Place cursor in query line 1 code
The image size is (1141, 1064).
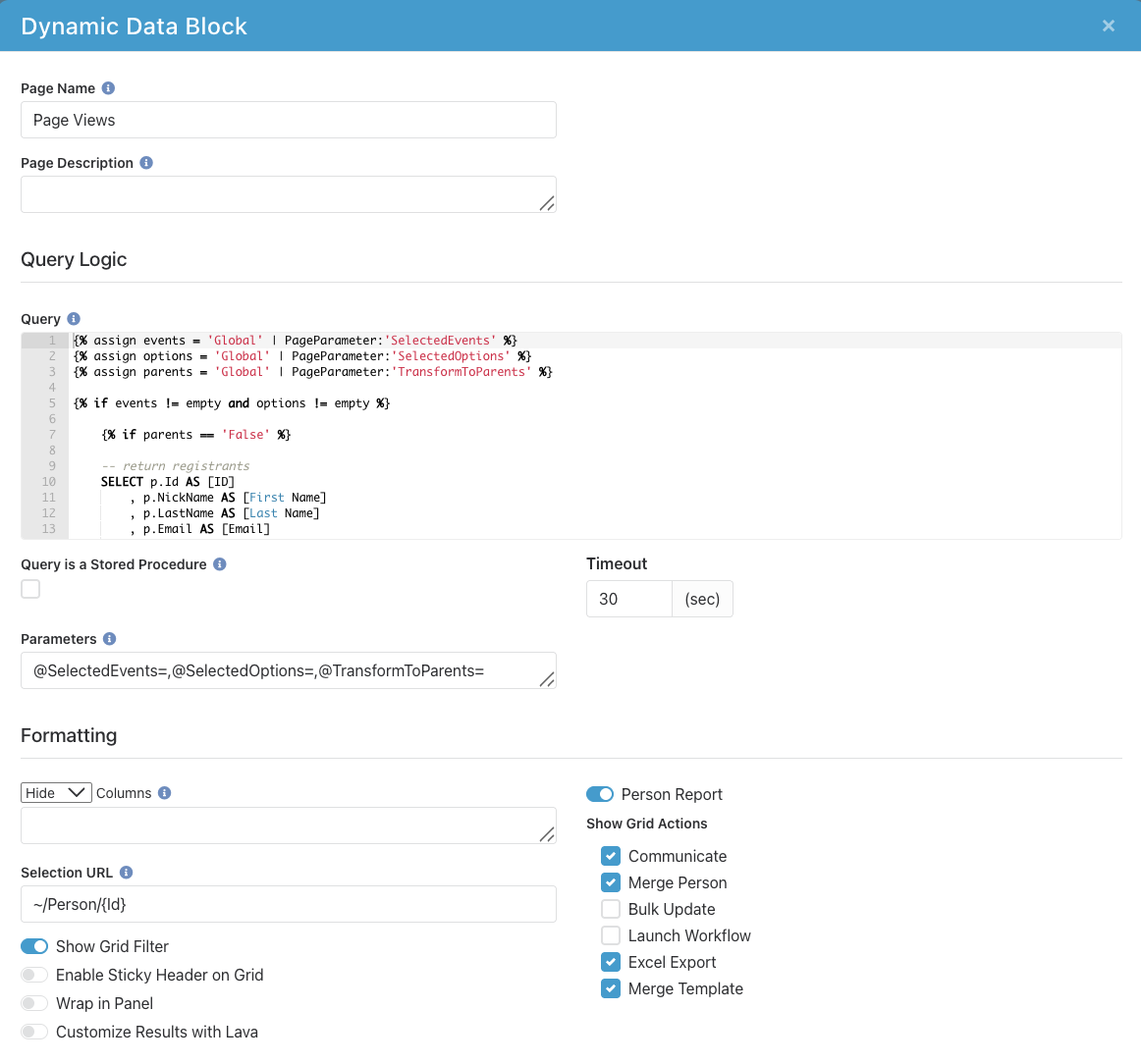click(x=295, y=341)
